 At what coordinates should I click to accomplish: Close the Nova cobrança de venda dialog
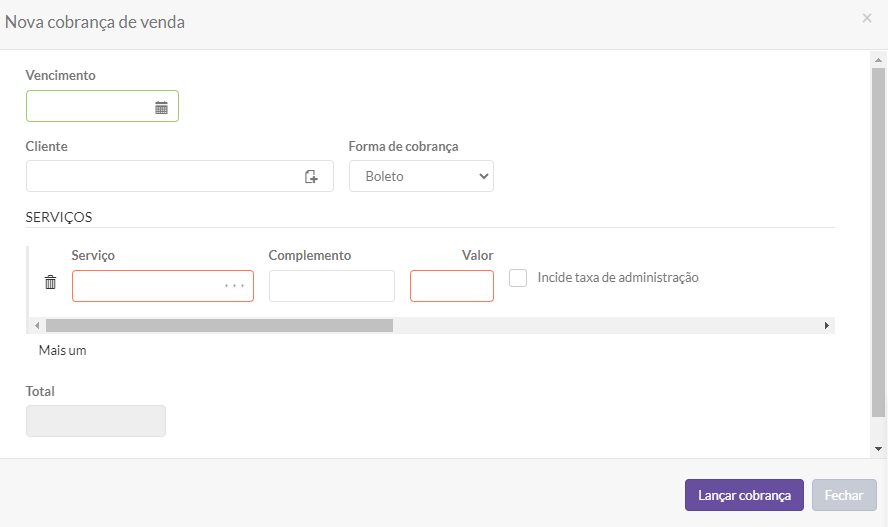(x=866, y=18)
